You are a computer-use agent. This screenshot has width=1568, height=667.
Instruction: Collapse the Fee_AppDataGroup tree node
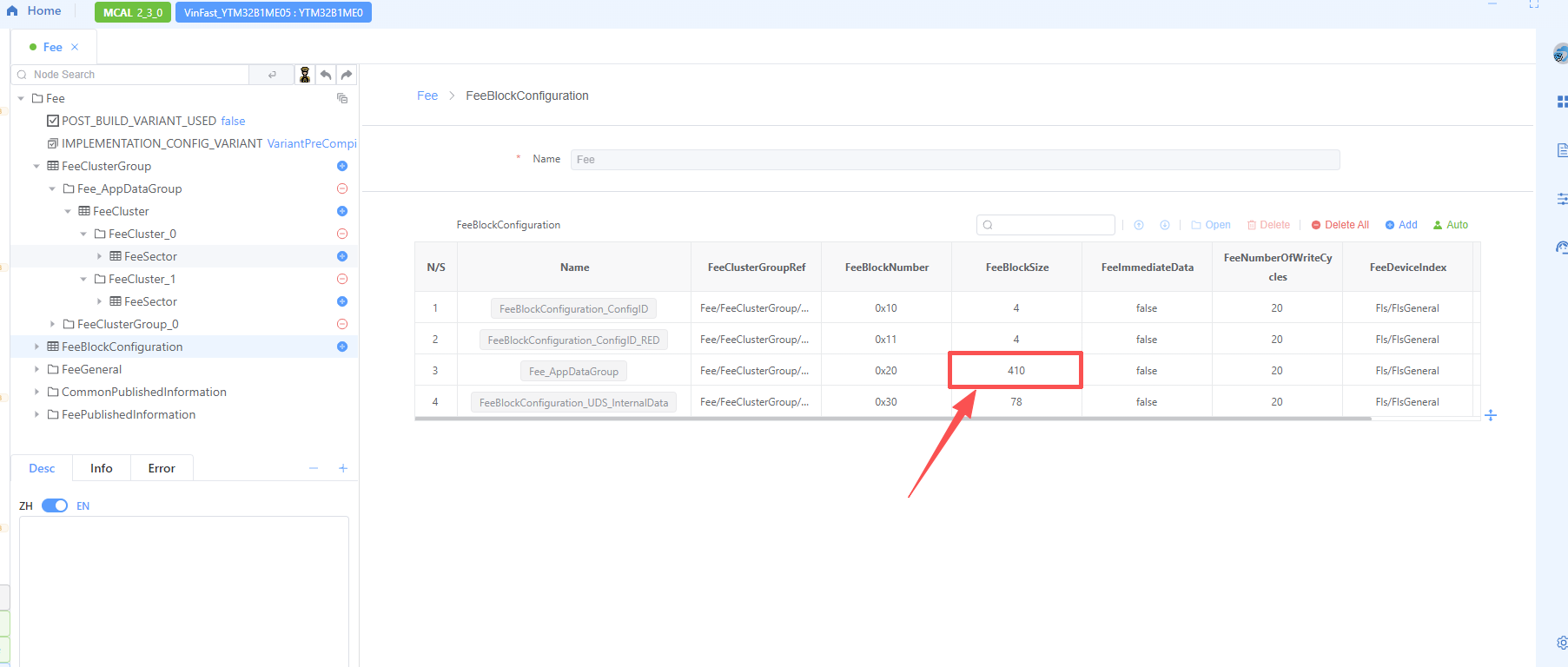[52, 188]
